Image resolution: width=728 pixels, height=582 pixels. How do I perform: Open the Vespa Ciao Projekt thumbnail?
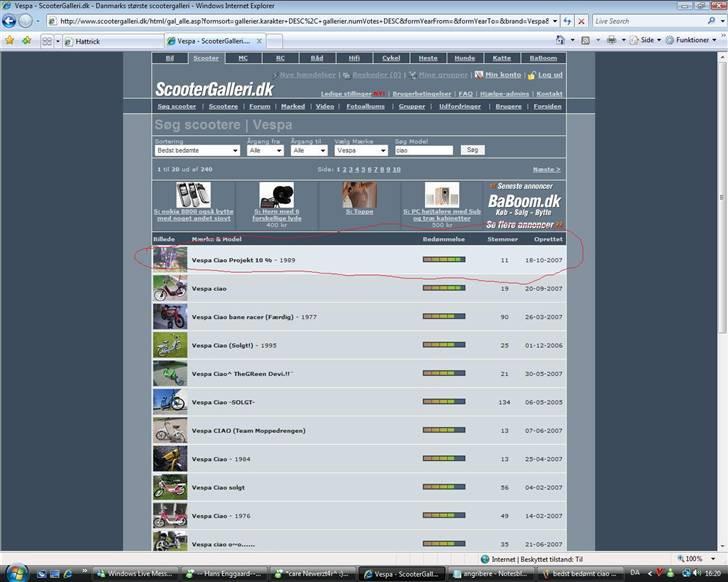point(170,259)
